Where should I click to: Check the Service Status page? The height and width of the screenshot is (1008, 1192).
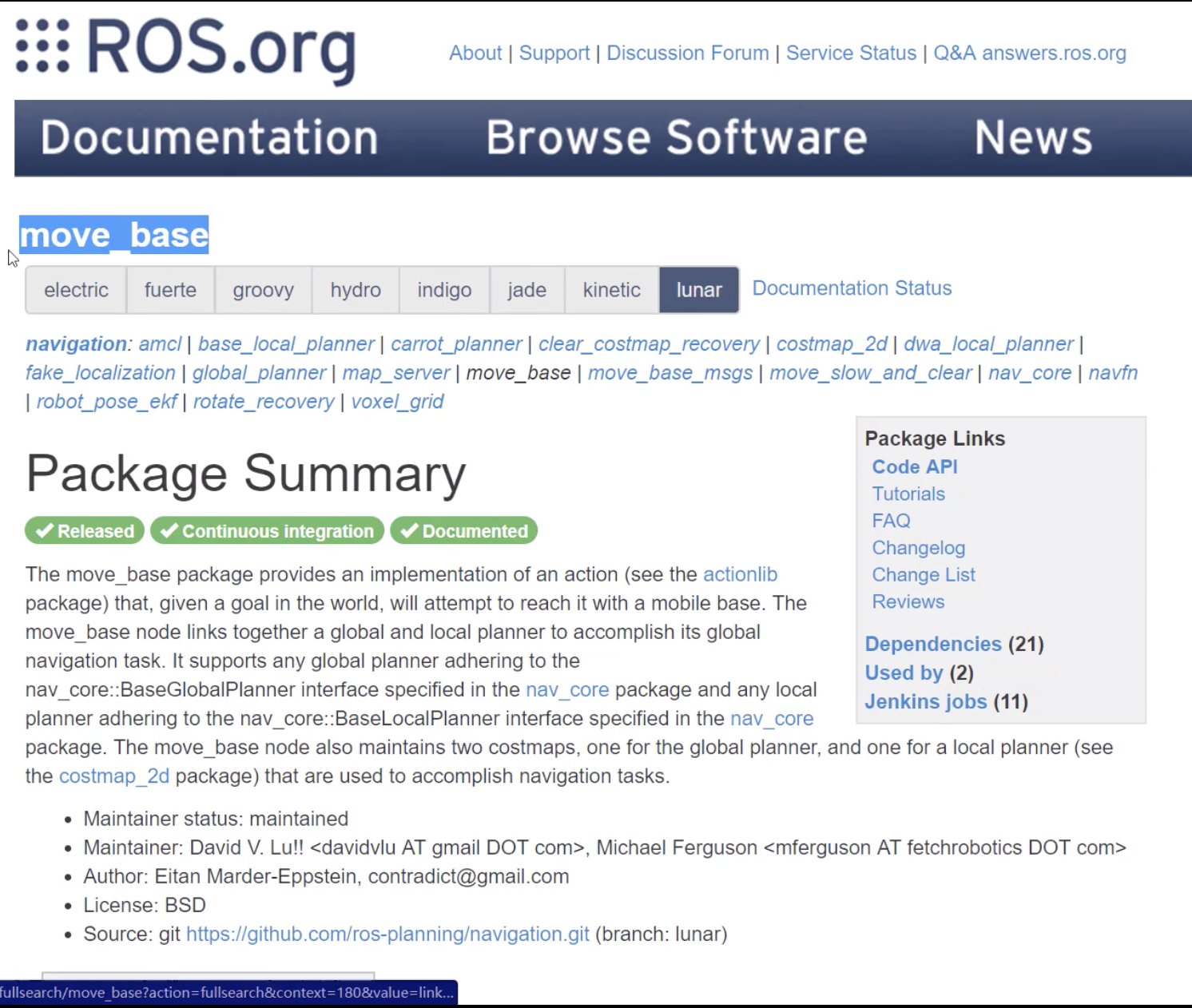coord(851,53)
